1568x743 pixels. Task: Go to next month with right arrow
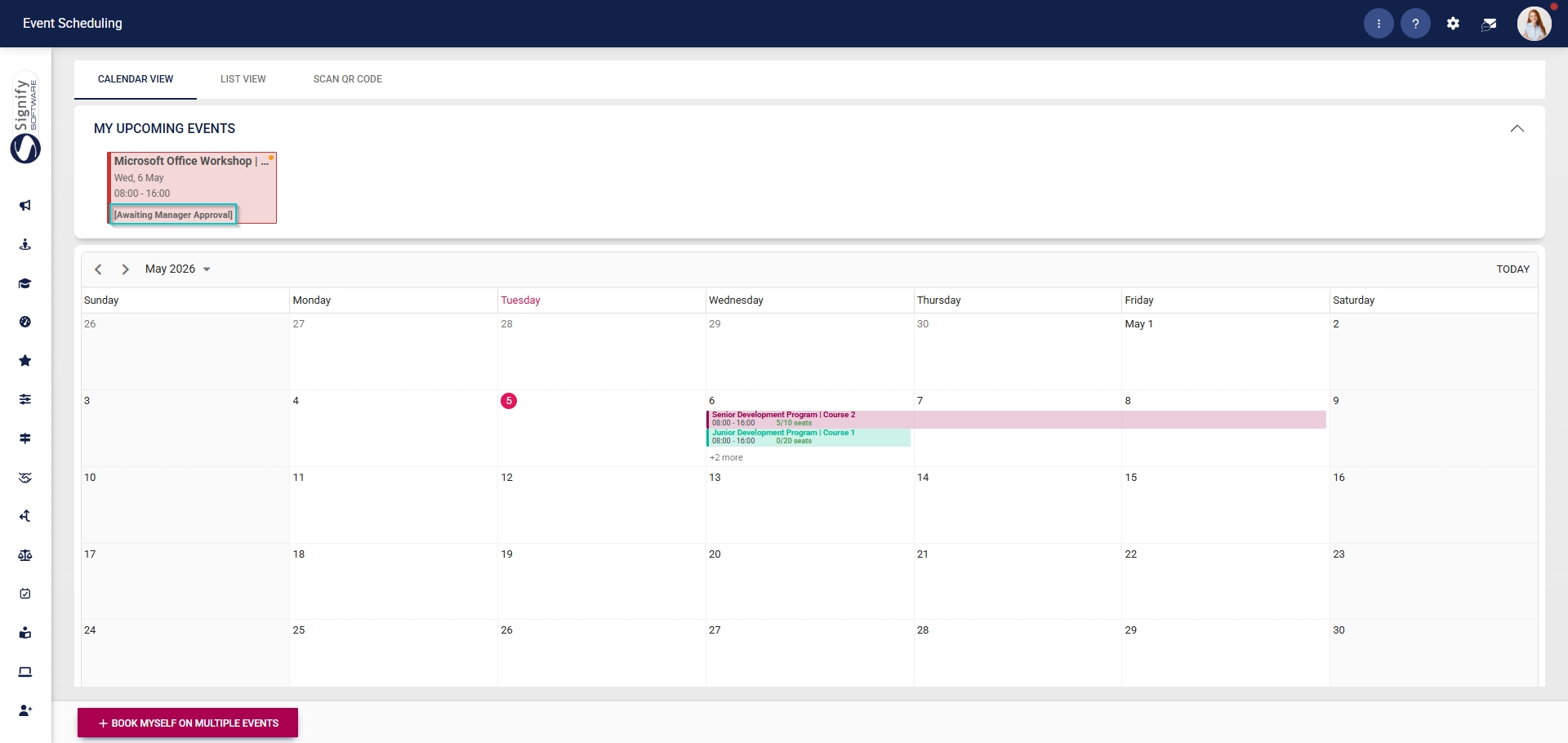point(125,269)
